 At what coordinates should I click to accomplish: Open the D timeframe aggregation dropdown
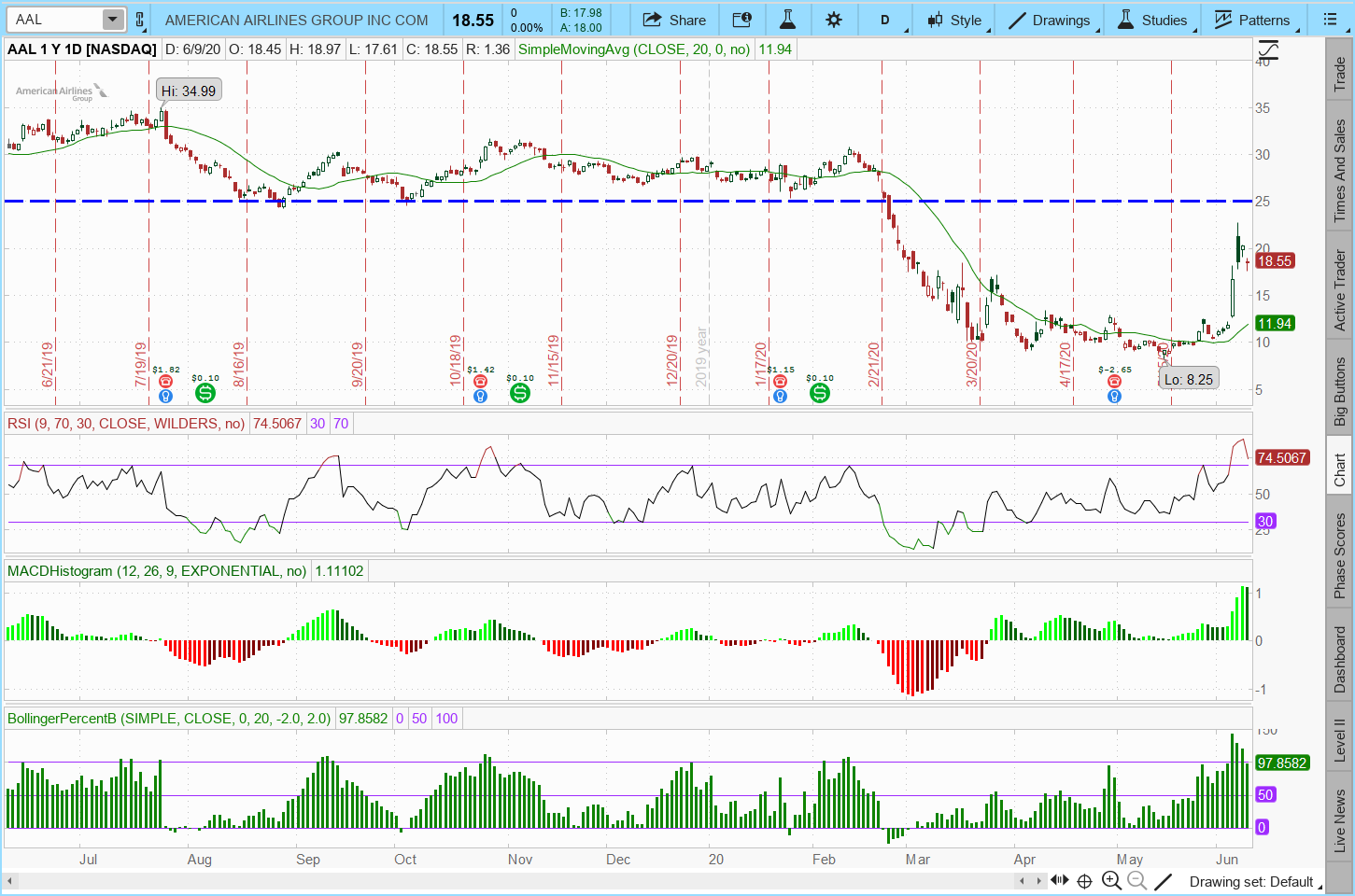tap(885, 20)
